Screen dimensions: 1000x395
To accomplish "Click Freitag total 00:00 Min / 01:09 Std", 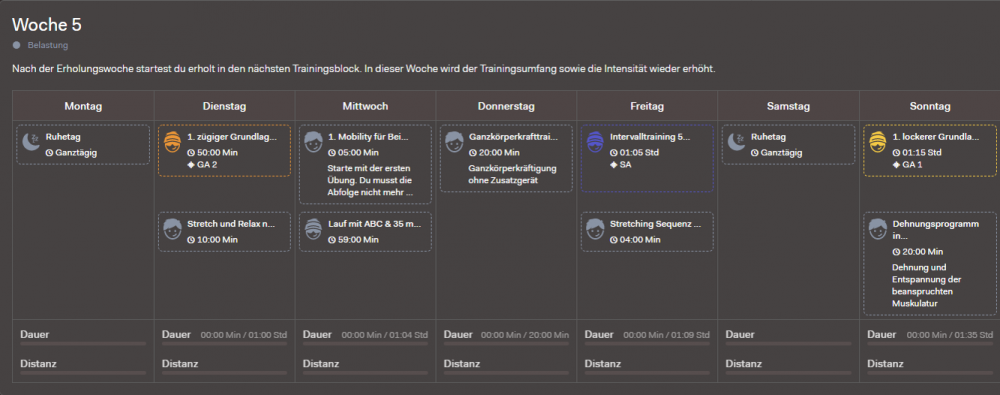I will click(666, 334).
